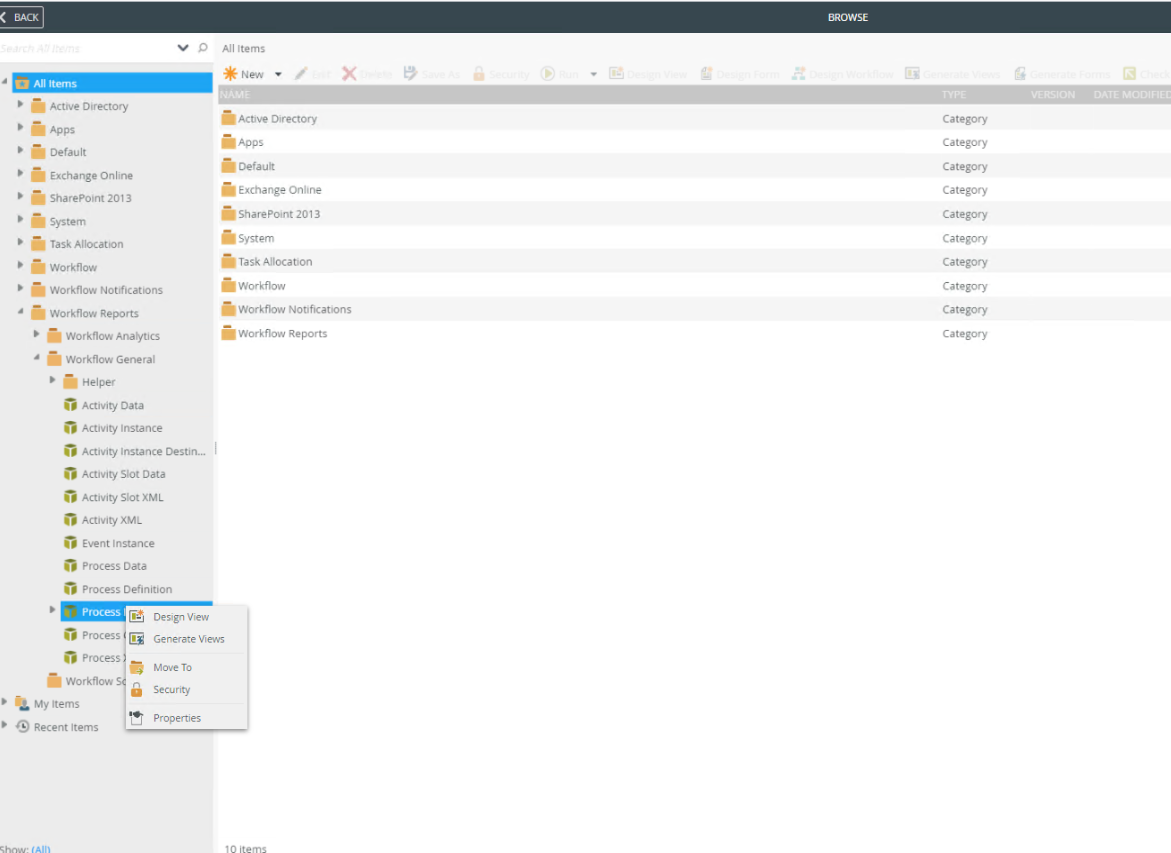Collapse the Workflow Reports tree node
The image size is (1171, 853).
pyautogui.click(x=20, y=311)
